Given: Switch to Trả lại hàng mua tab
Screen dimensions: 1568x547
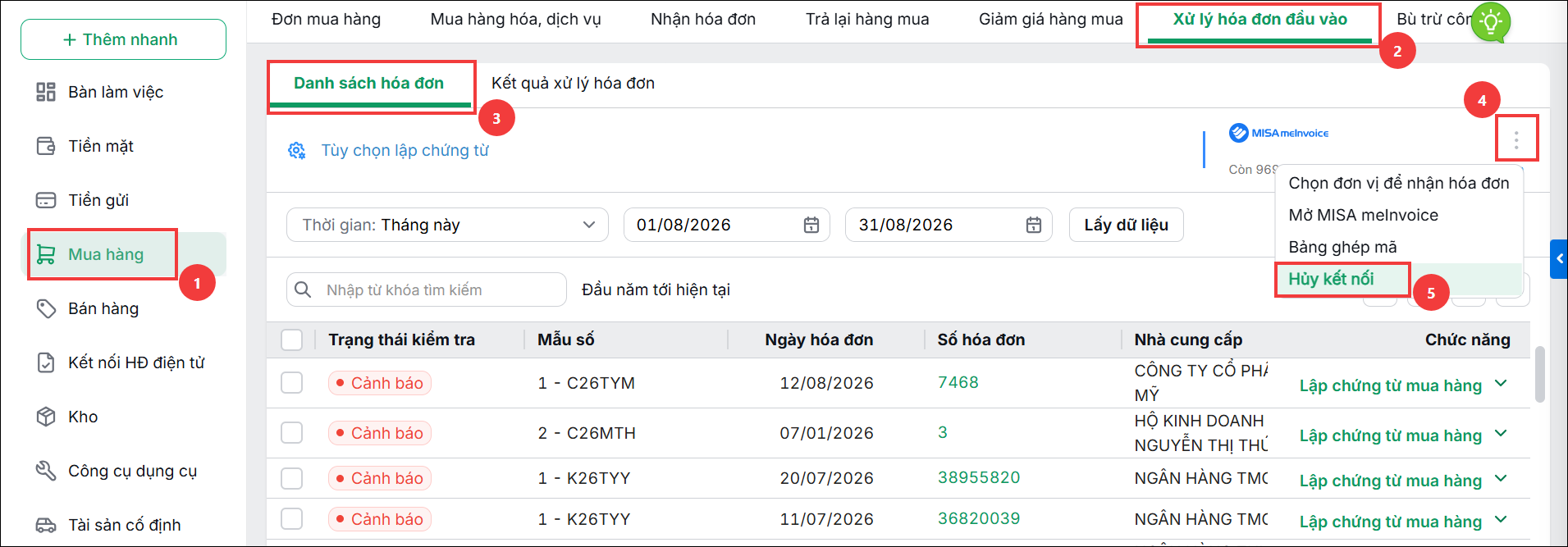Looking at the screenshot, I should [867, 20].
